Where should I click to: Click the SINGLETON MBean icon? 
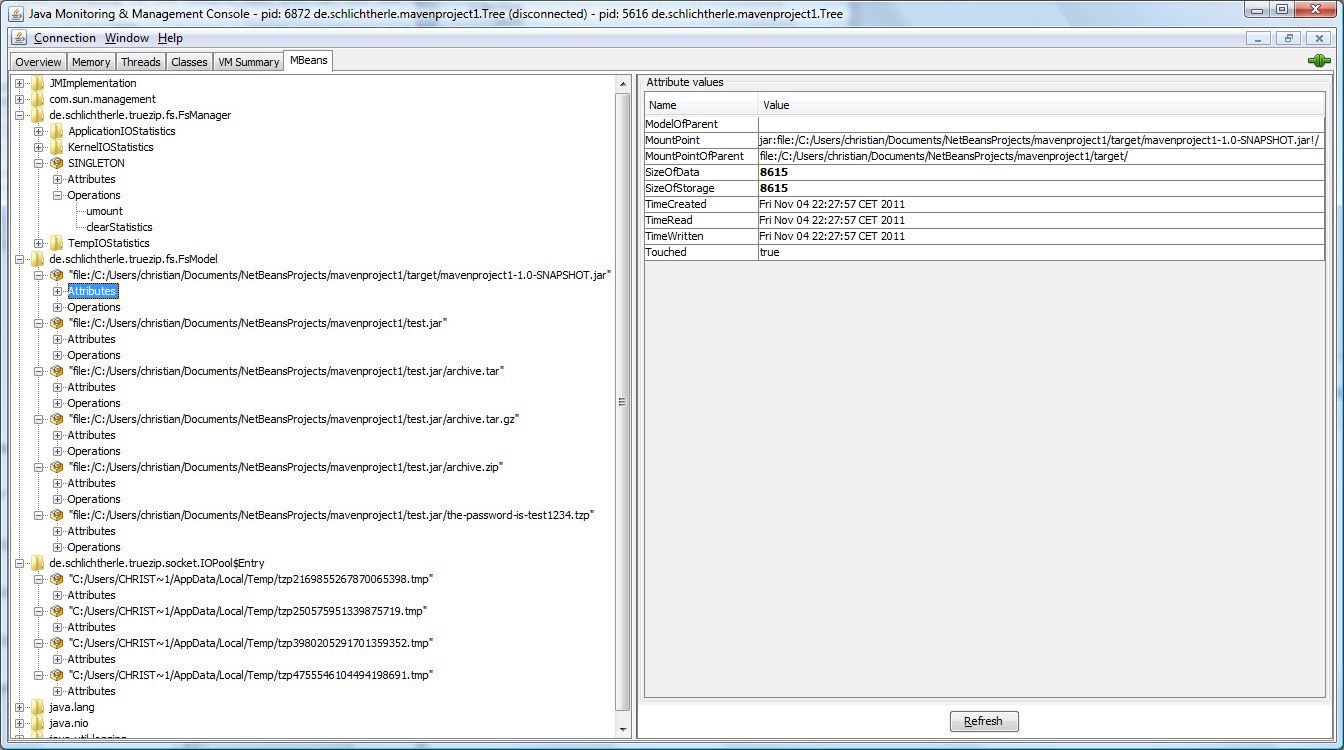click(57, 163)
